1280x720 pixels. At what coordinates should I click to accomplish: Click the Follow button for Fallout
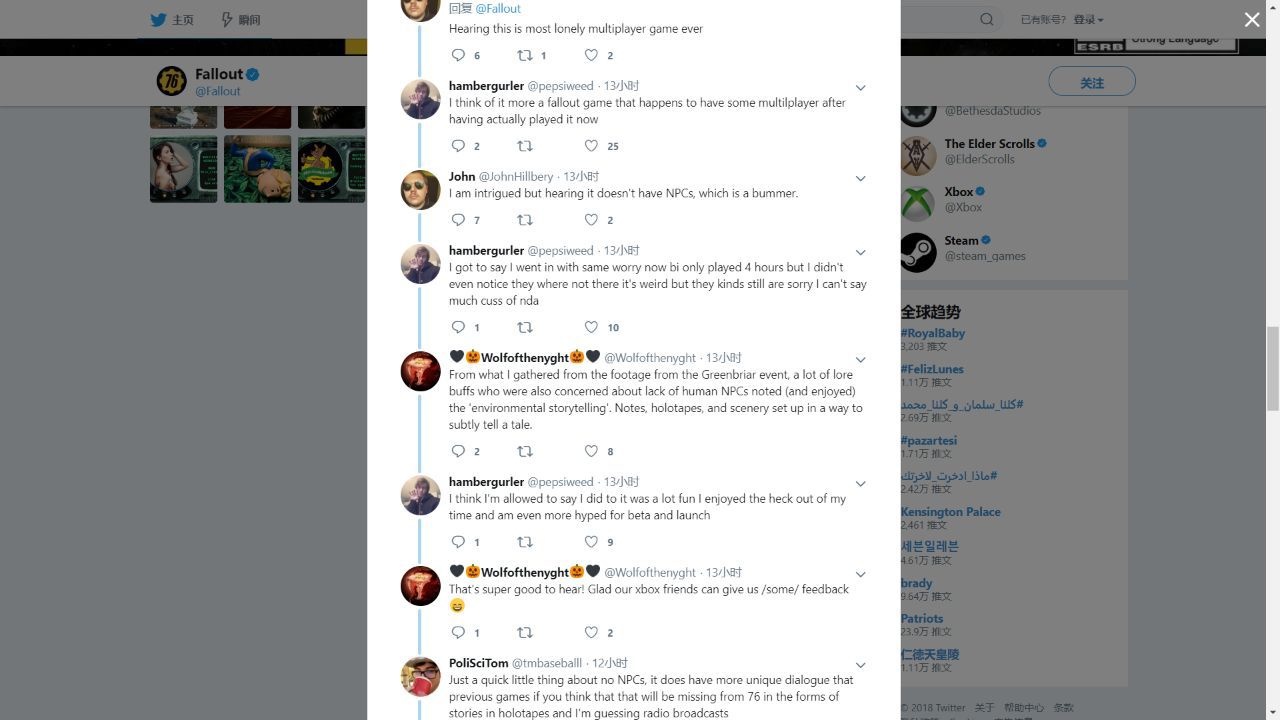click(x=1092, y=82)
